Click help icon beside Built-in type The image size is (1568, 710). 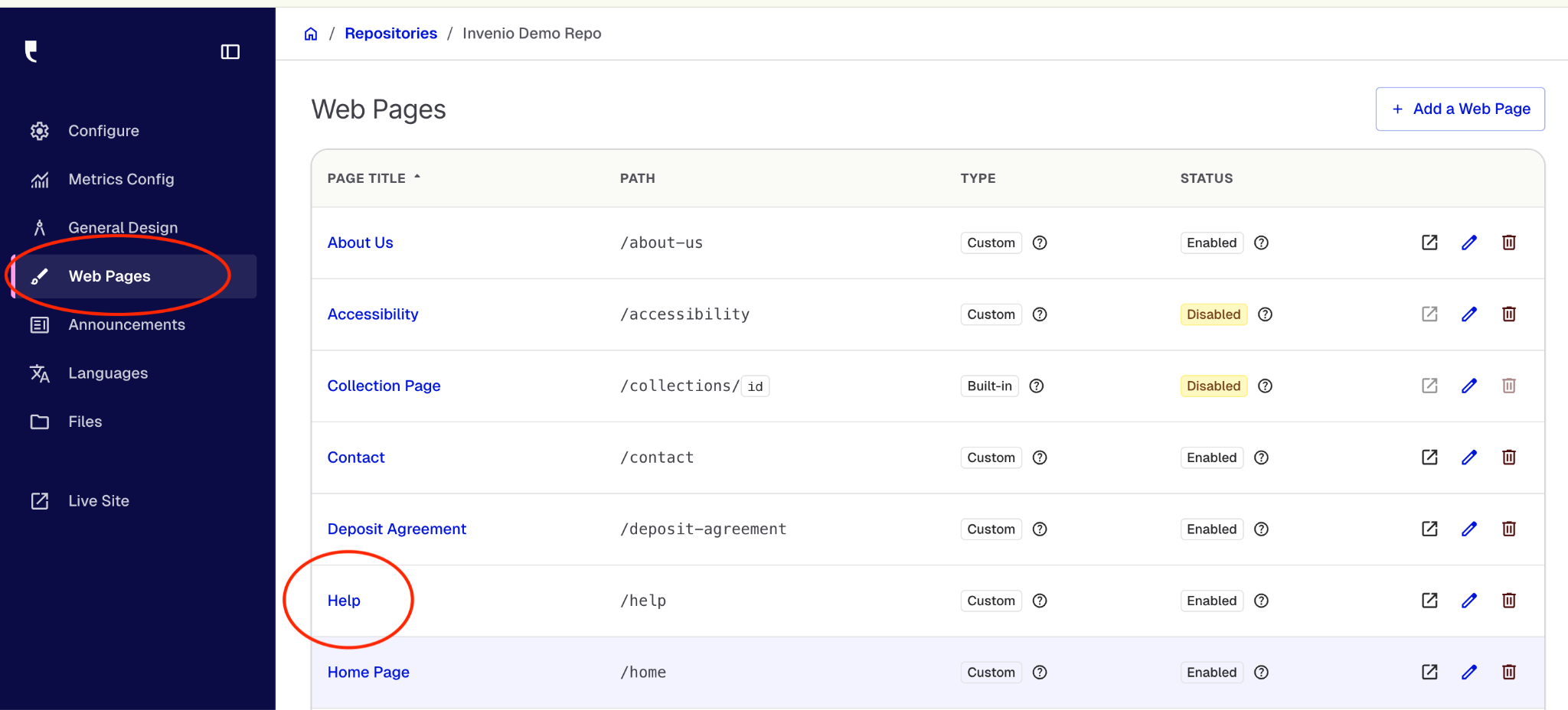coord(1036,386)
